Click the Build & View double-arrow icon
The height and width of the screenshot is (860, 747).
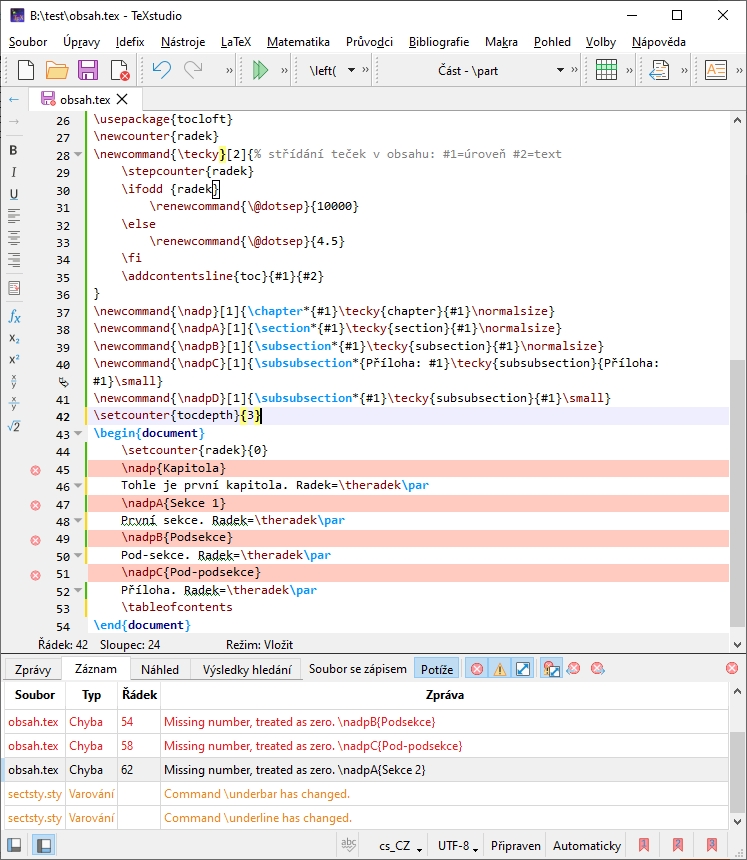coord(261,70)
